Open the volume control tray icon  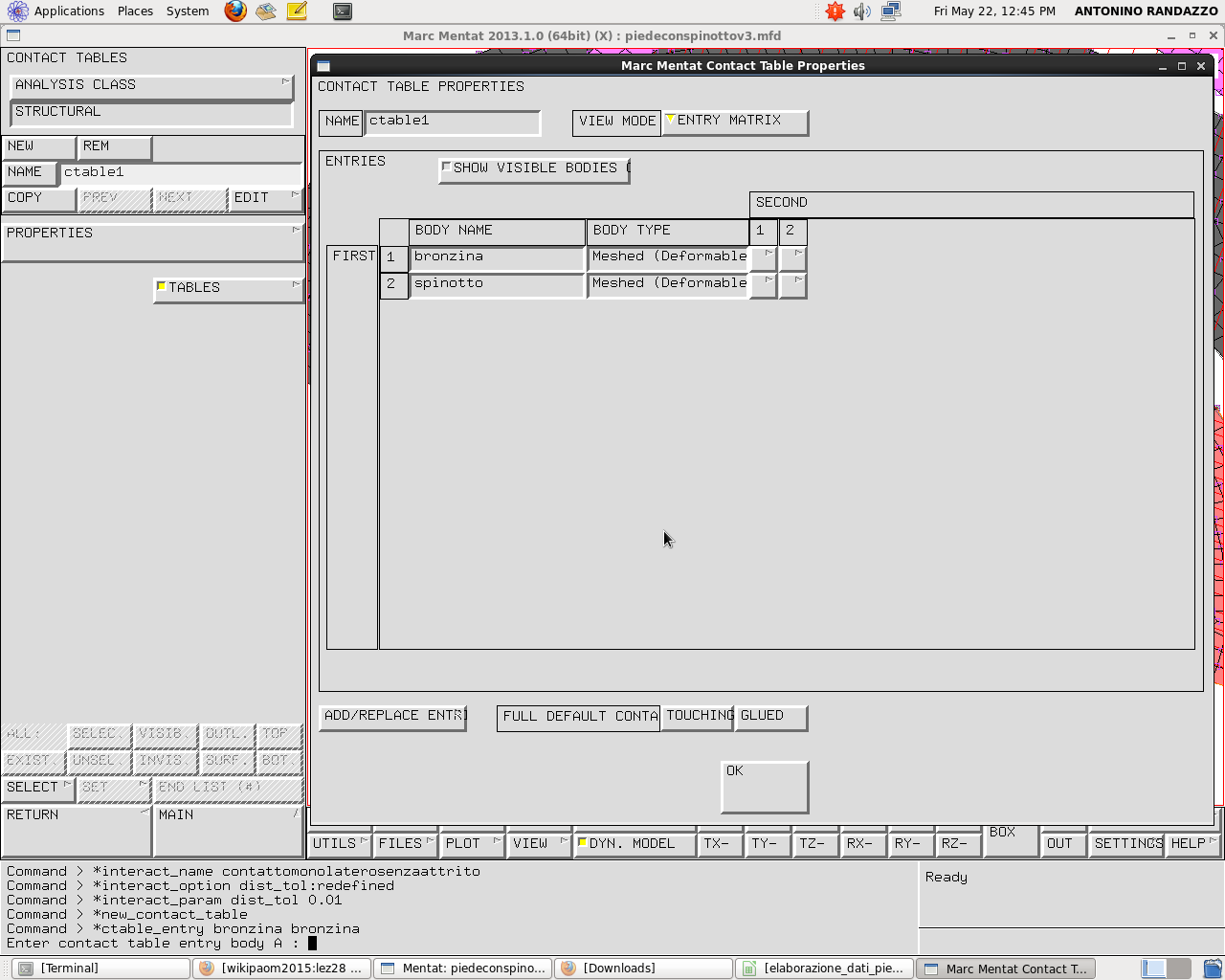(862, 11)
